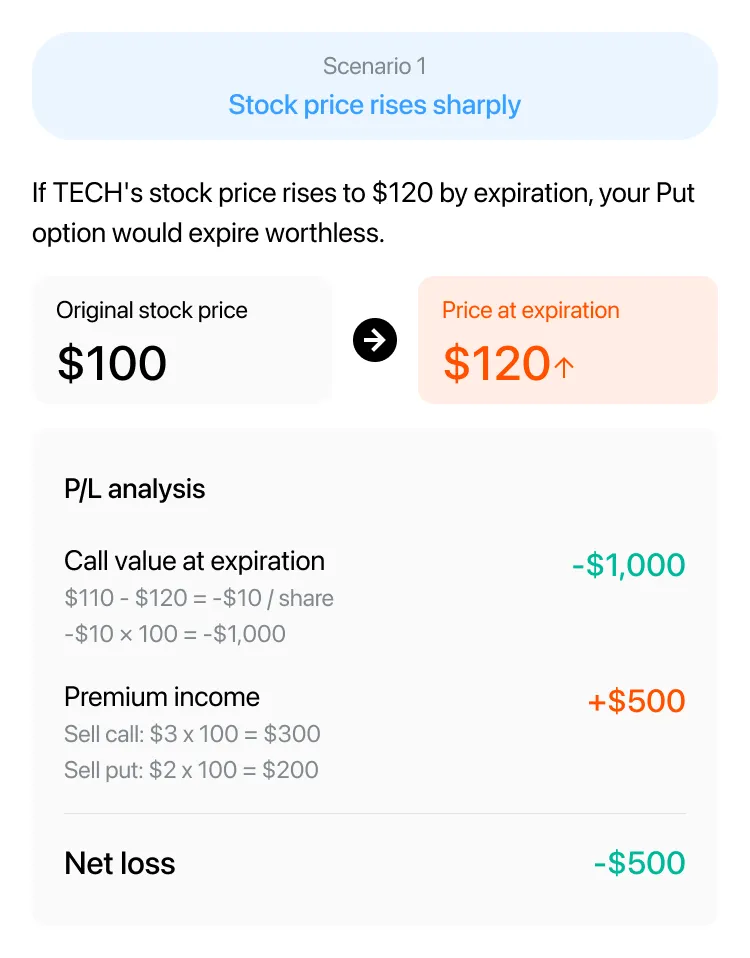Click the $120 expiration price value
The image size is (750, 958).
tap(497, 363)
